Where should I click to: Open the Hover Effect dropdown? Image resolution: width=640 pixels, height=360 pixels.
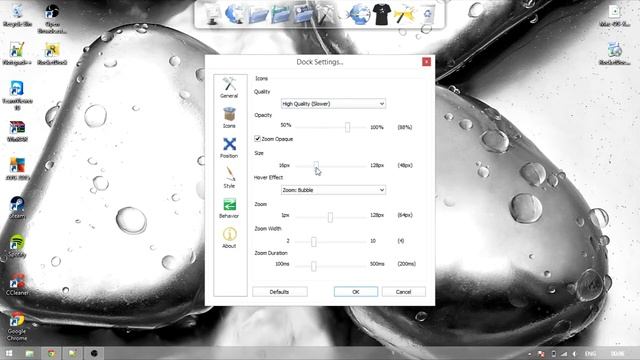pyautogui.click(x=333, y=190)
